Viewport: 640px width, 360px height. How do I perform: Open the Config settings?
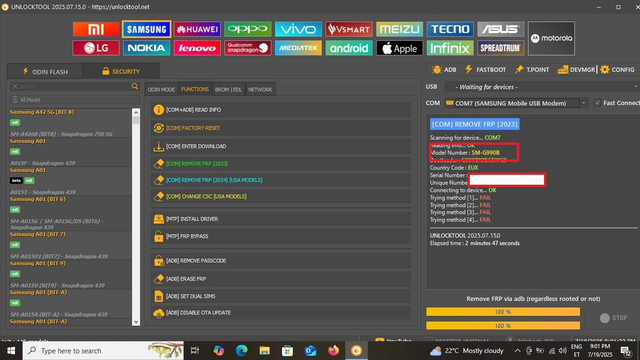pos(618,70)
